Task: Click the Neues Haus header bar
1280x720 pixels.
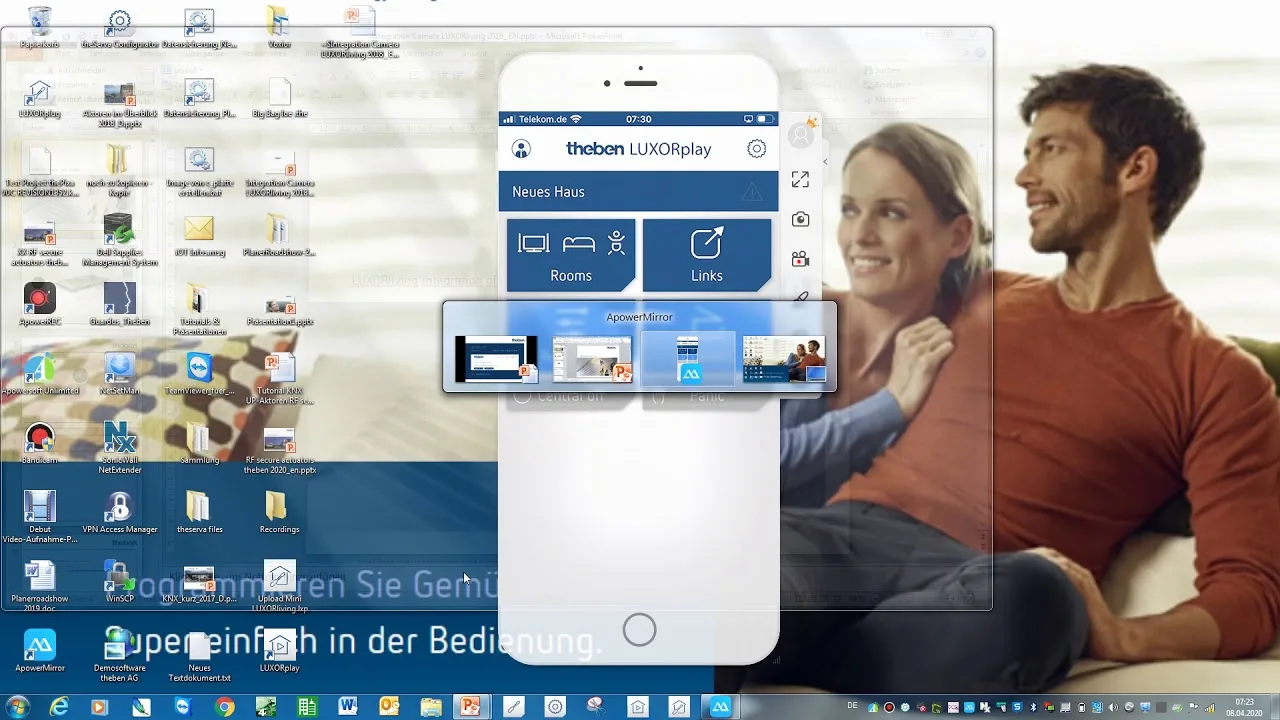Action: click(638, 191)
